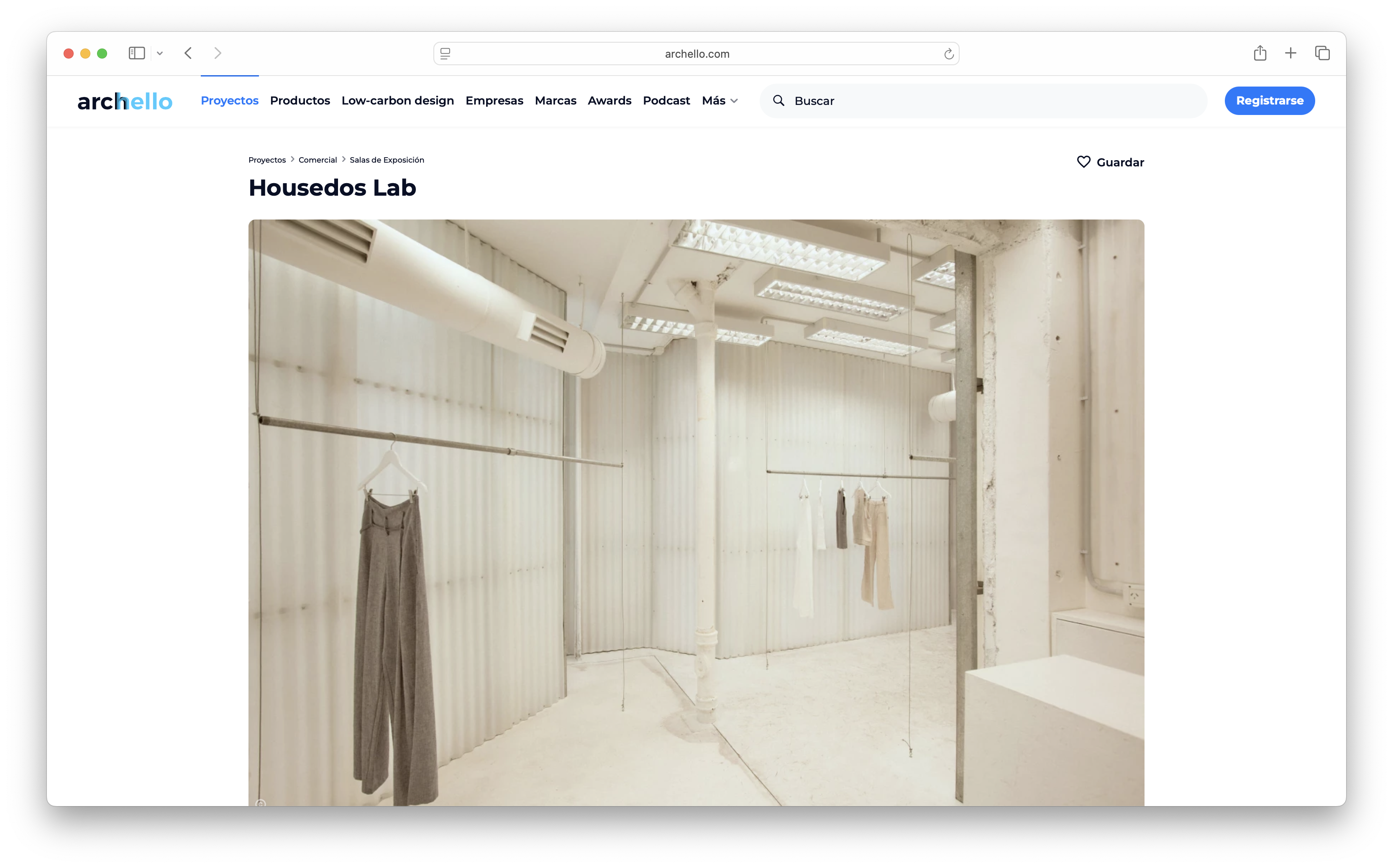1393x868 pixels.
Task: Click the browser forward arrow
Action: click(x=218, y=54)
